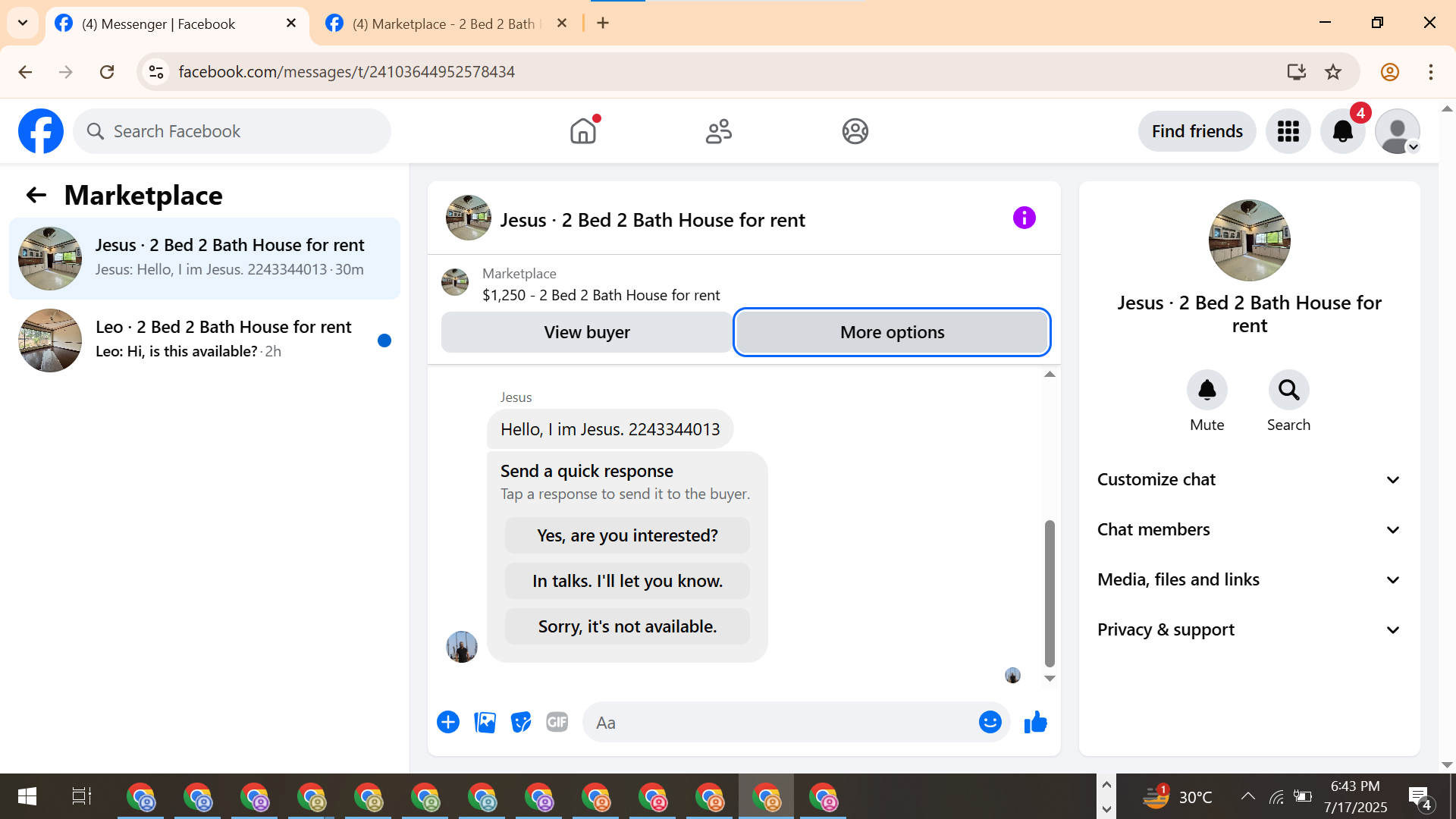Open the emoji picker in message box
The image size is (1456, 819).
(x=990, y=722)
